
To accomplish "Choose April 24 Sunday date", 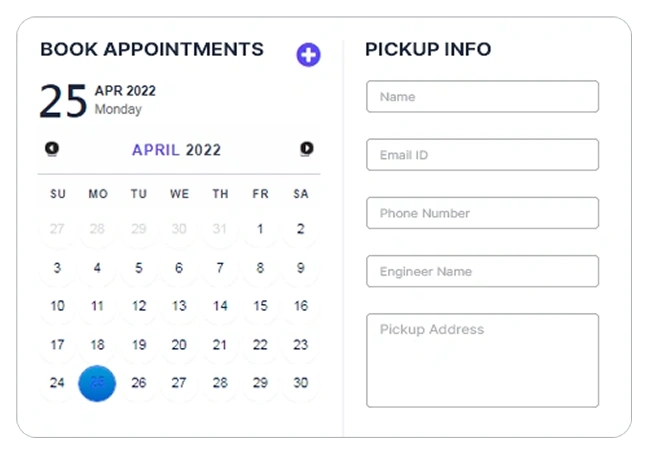I will point(57,383).
